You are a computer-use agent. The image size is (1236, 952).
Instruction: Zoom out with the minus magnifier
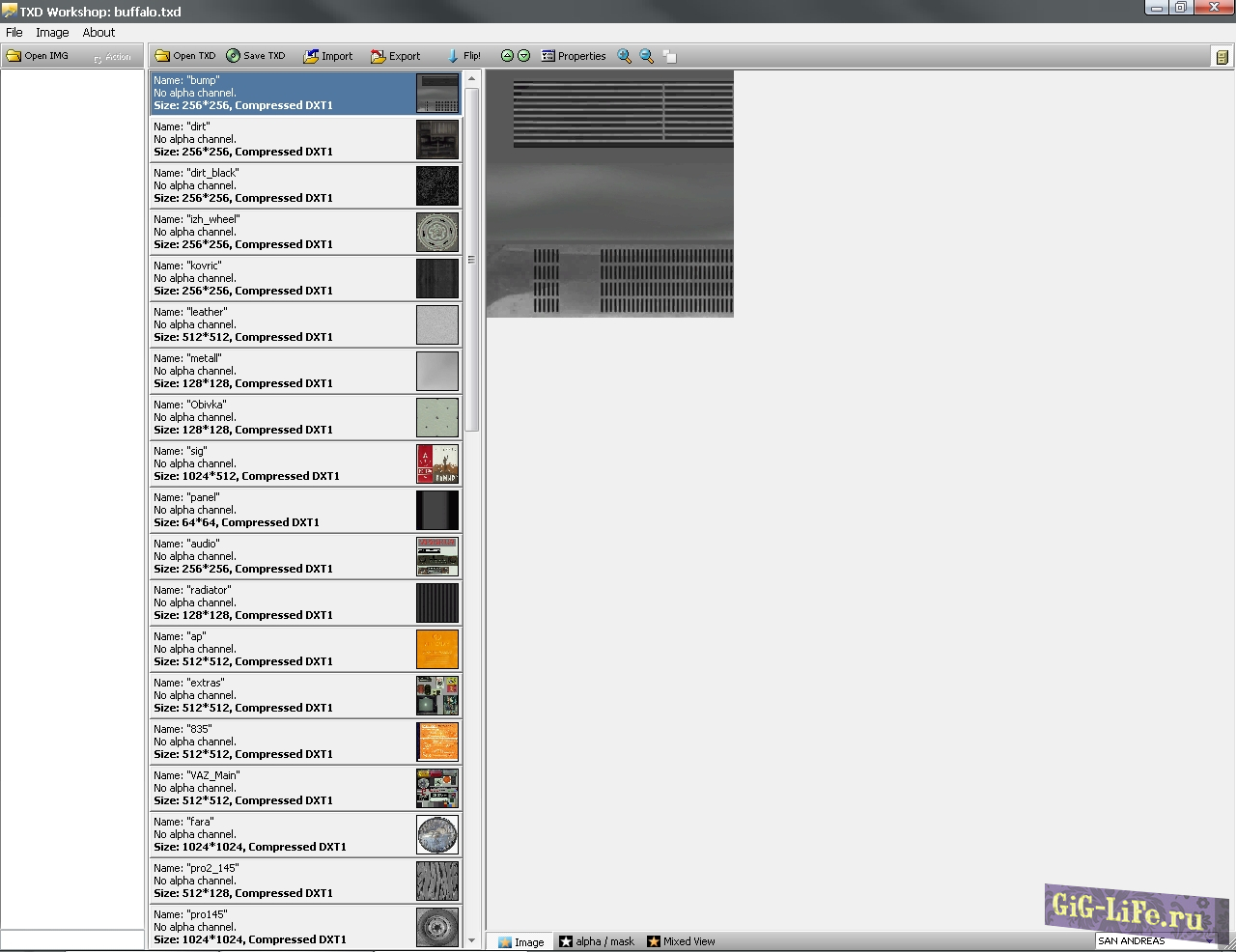tap(647, 56)
